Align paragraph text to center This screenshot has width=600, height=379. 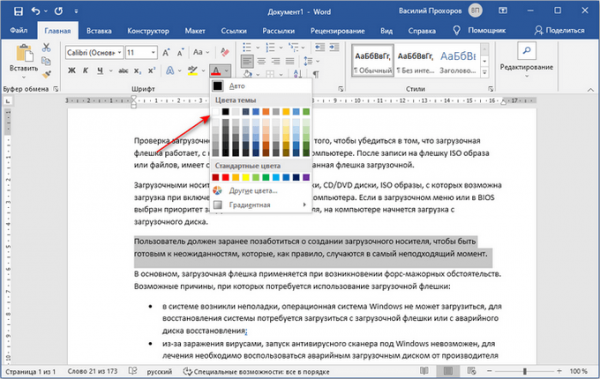(262, 61)
